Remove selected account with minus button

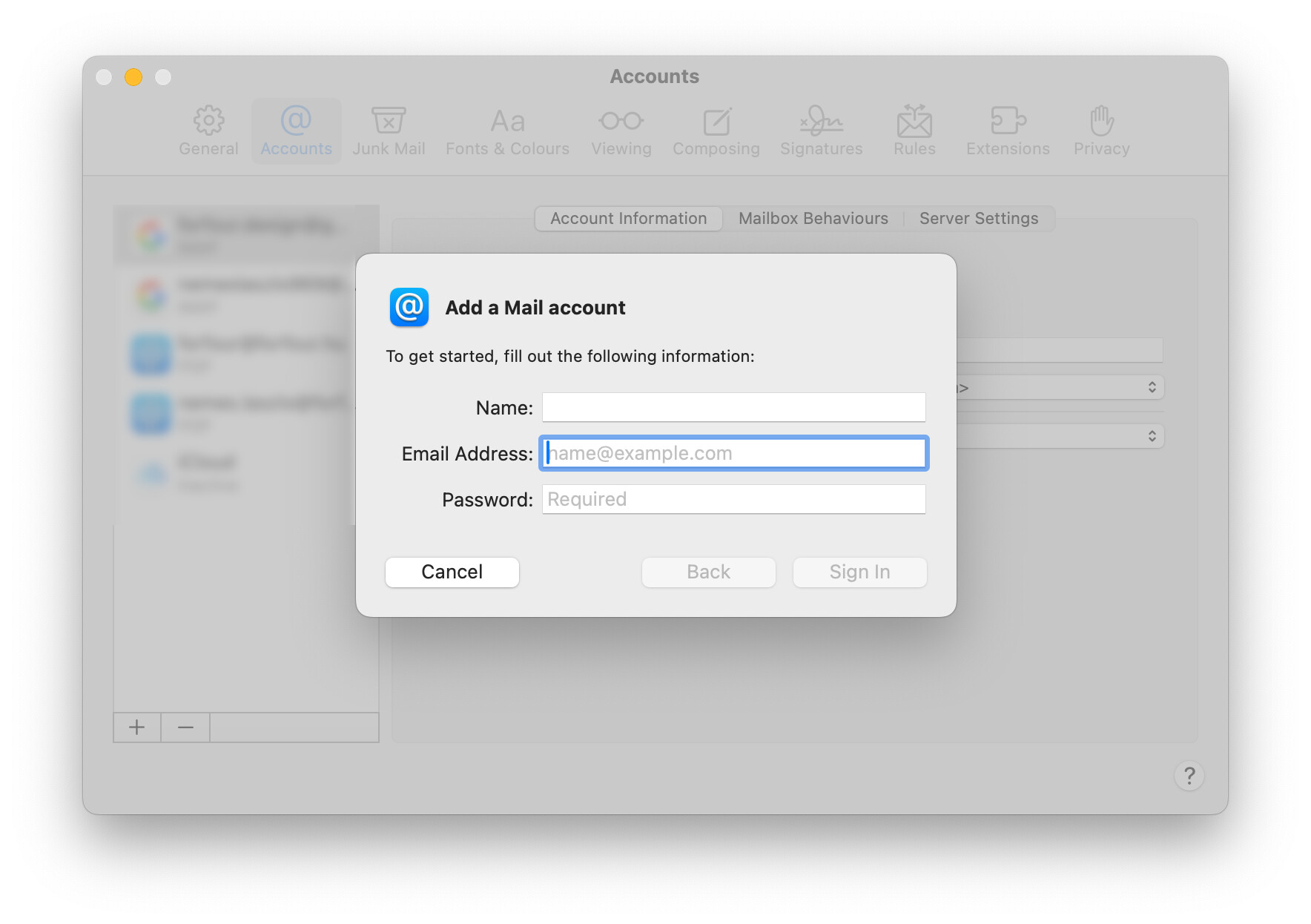click(185, 727)
